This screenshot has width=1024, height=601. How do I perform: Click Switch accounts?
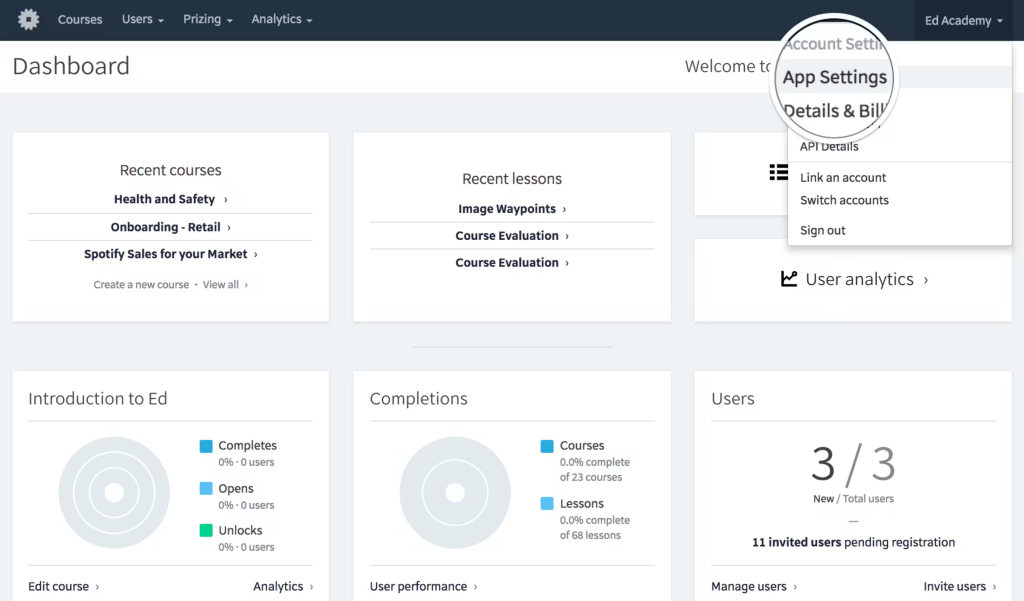coord(844,200)
